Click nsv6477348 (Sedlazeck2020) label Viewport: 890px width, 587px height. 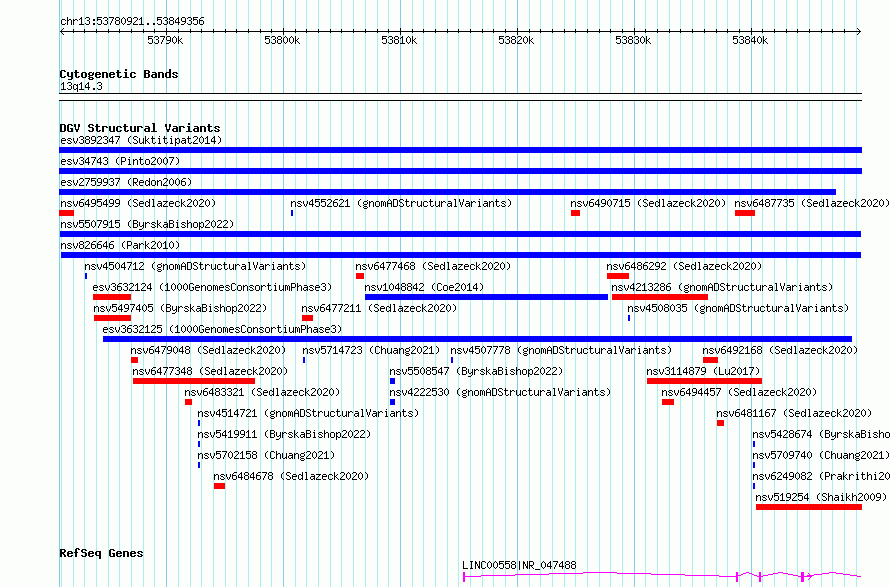[x=210, y=371]
